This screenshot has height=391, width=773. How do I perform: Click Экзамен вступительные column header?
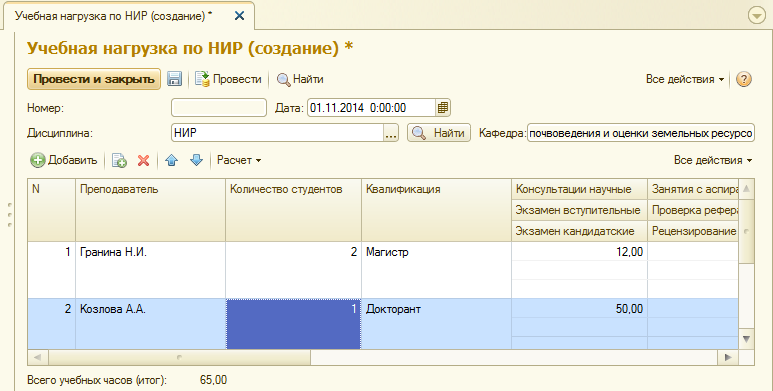pyautogui.click(x=579, y=210)
